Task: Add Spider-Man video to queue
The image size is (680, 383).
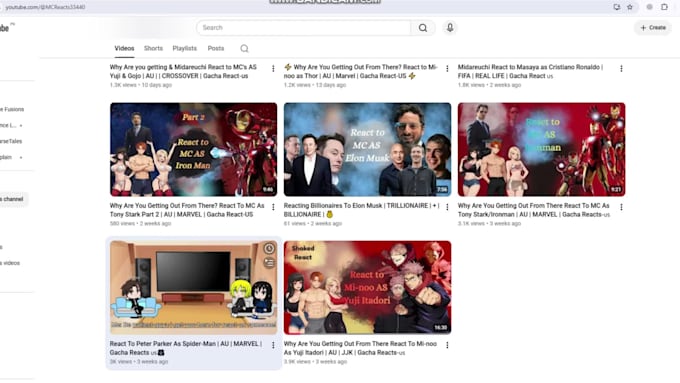Action: 269,262
